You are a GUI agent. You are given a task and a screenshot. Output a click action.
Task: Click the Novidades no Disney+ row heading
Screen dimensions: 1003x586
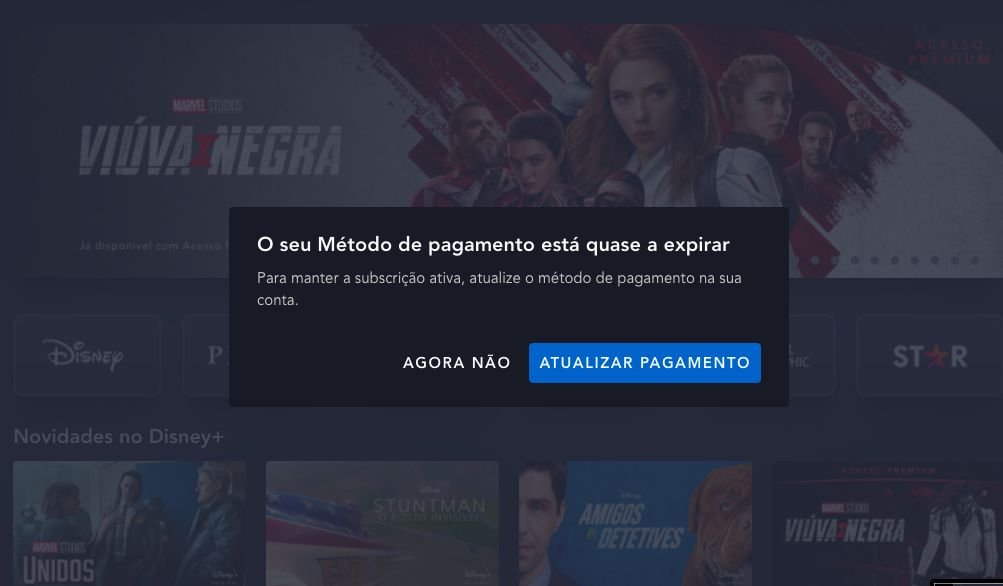coord(119,436)
